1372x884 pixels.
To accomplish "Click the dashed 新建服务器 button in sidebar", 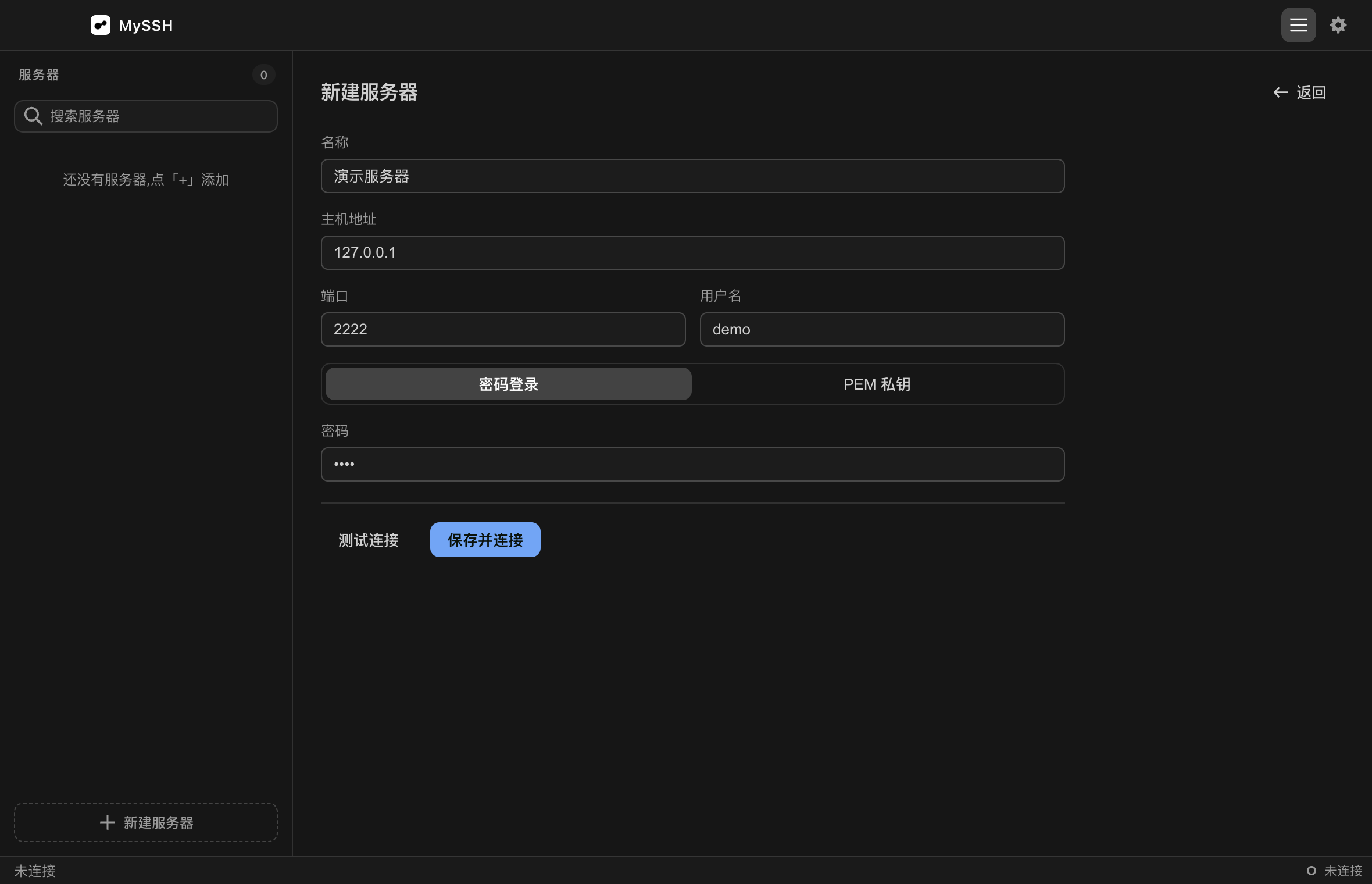I will coord(145,822).
